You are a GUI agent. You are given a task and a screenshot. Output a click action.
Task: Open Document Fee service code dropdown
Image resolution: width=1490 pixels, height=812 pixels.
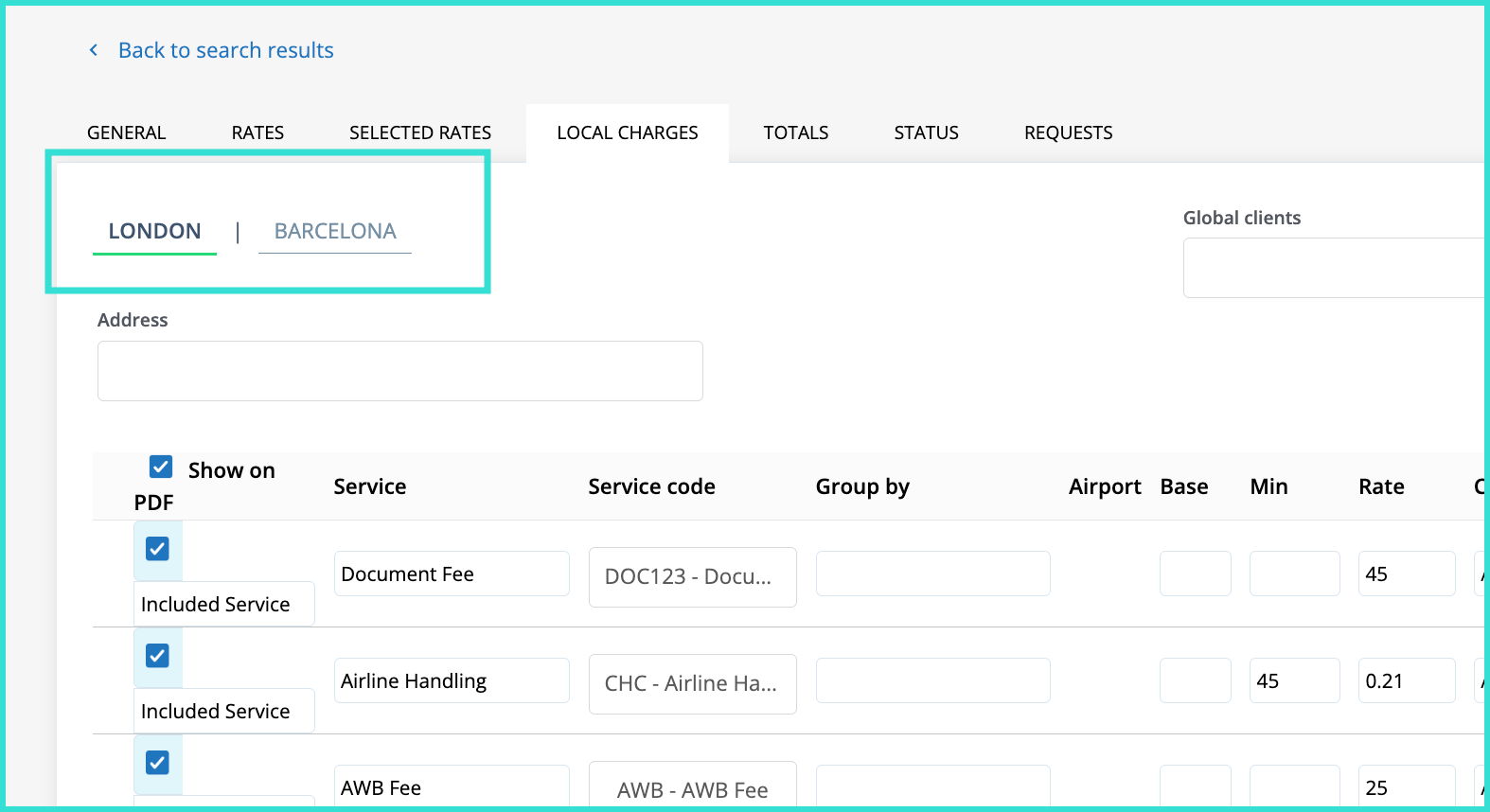click(x=692, y=576)
